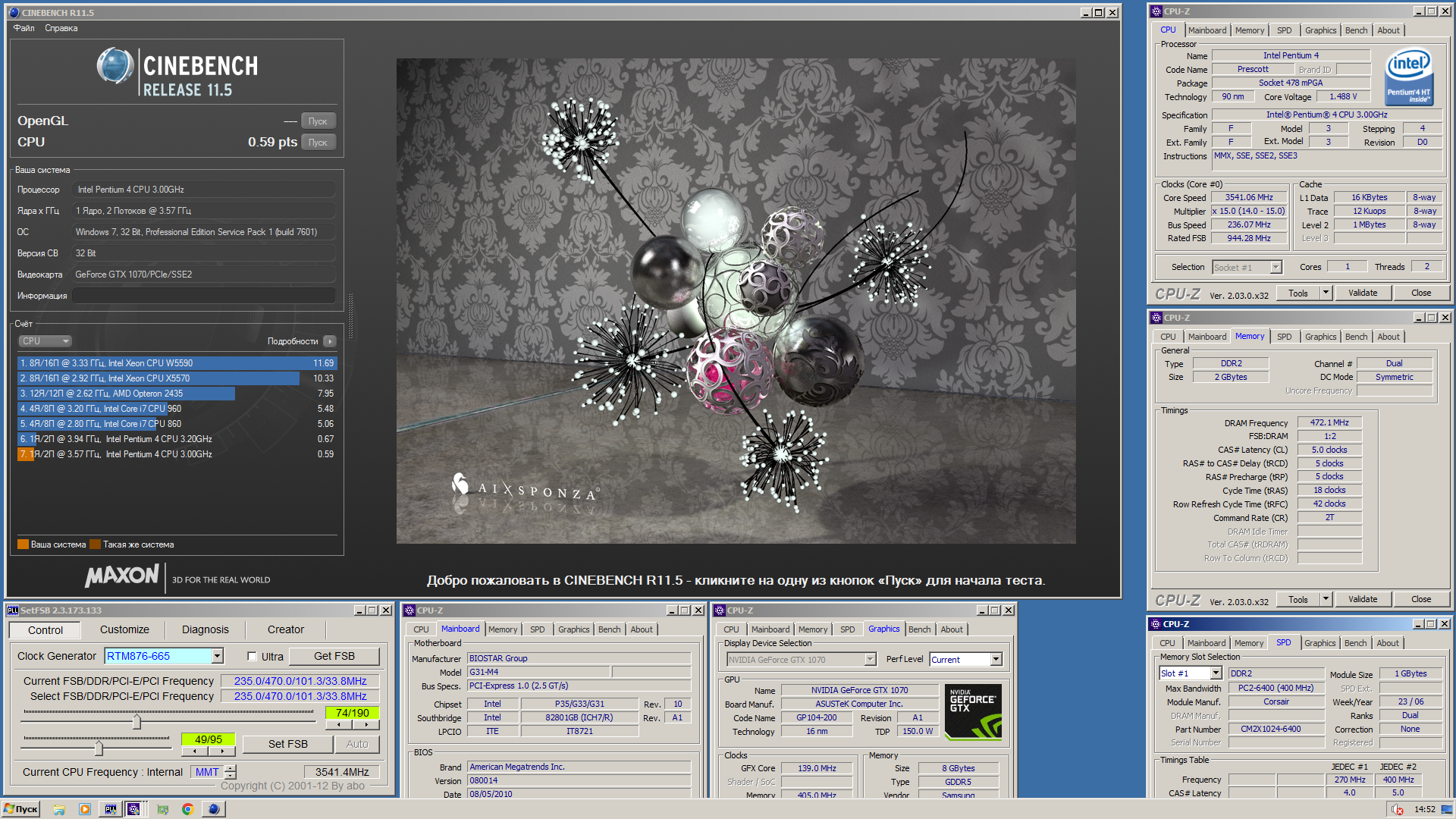Viewport: 1456px width, 819px height.
Task: Click the taskbar clock 14:52
Action: [x=1425, y=809]
